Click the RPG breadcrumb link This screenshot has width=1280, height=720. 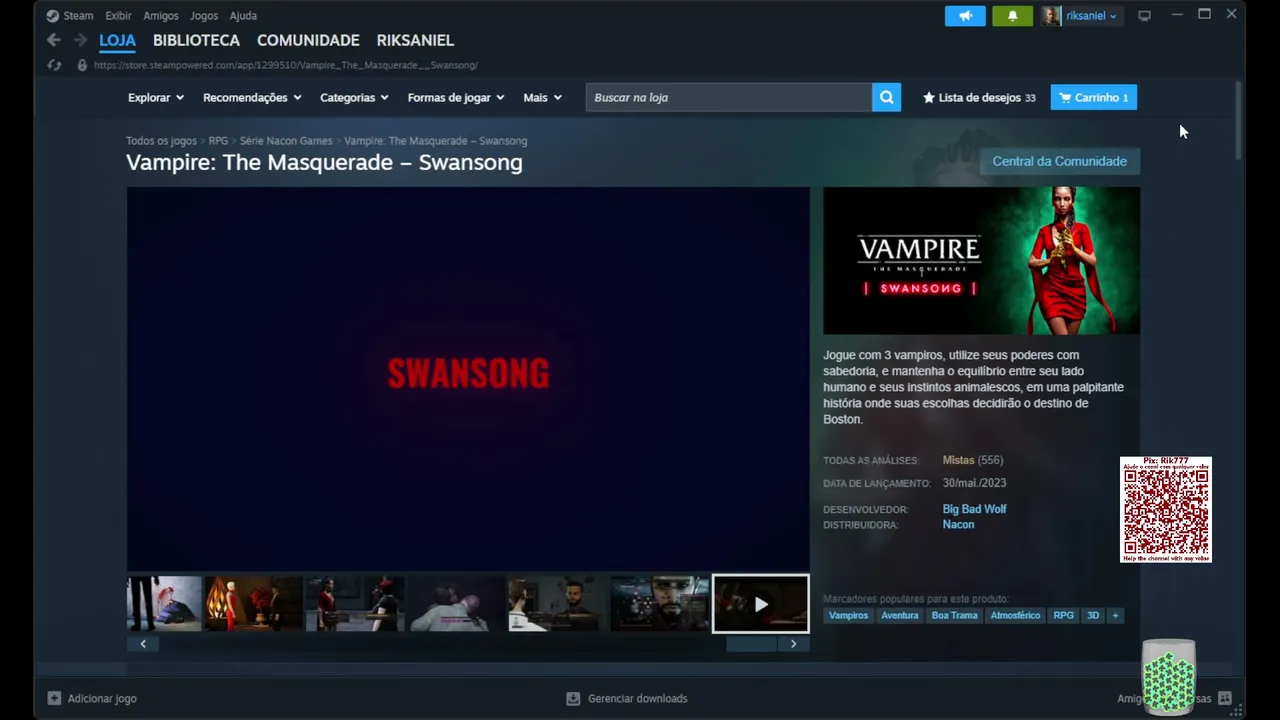tap(218, 141)
